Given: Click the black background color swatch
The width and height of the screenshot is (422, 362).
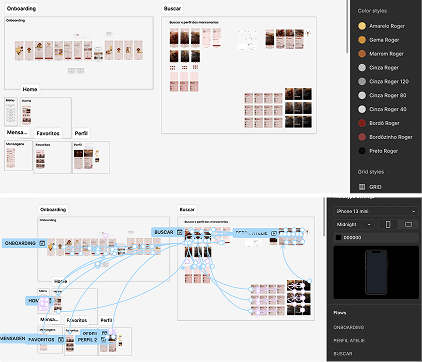Looking at the screenshot, I should [339, 238].
